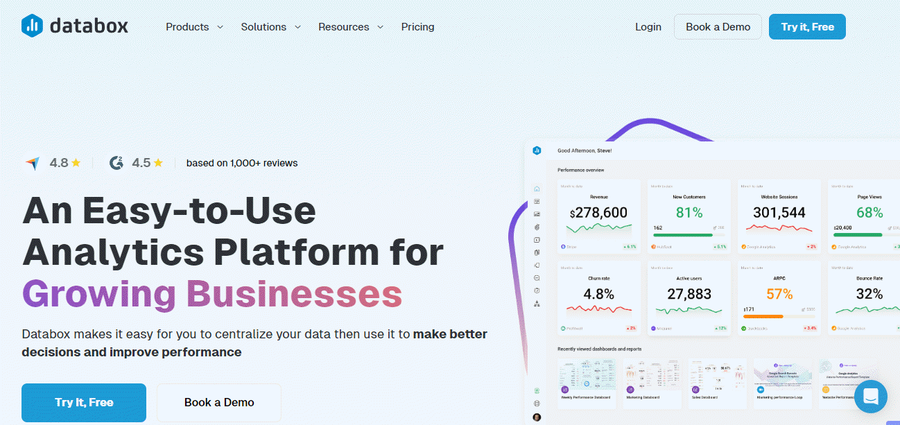This screenshot has height=425, width=900.
Task: Click the databox wordmark text
Action: click(89, 26)
